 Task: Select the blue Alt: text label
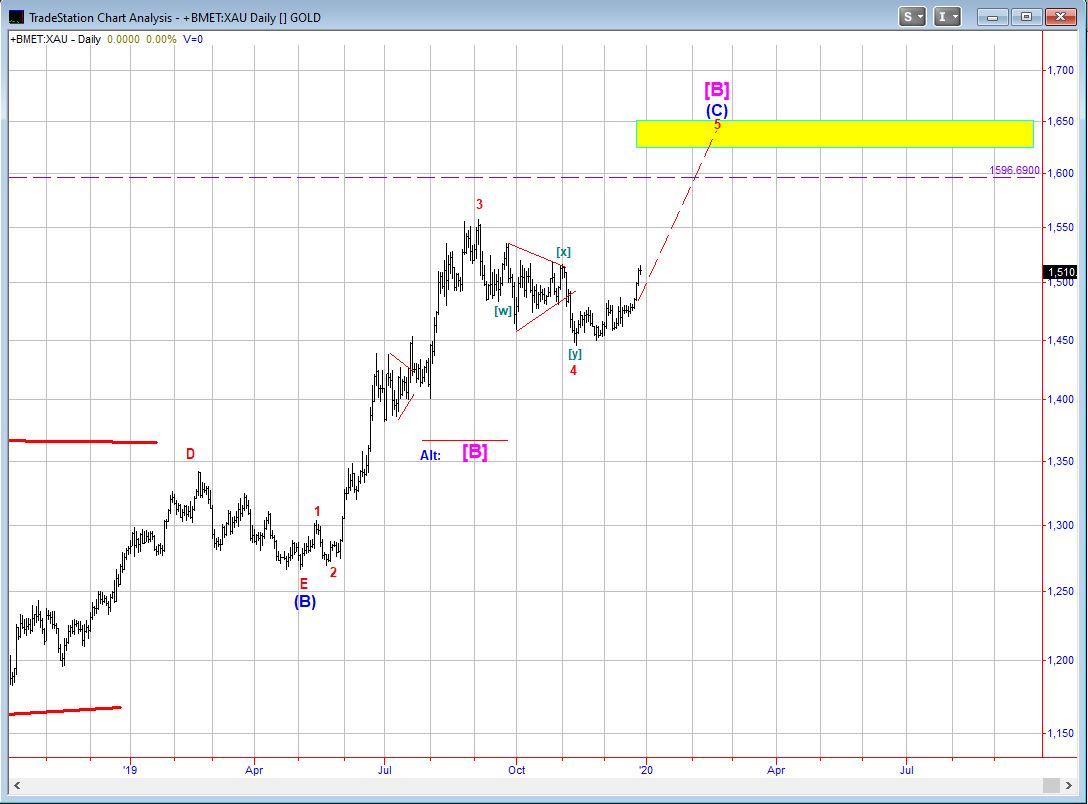tap(430, 455)
